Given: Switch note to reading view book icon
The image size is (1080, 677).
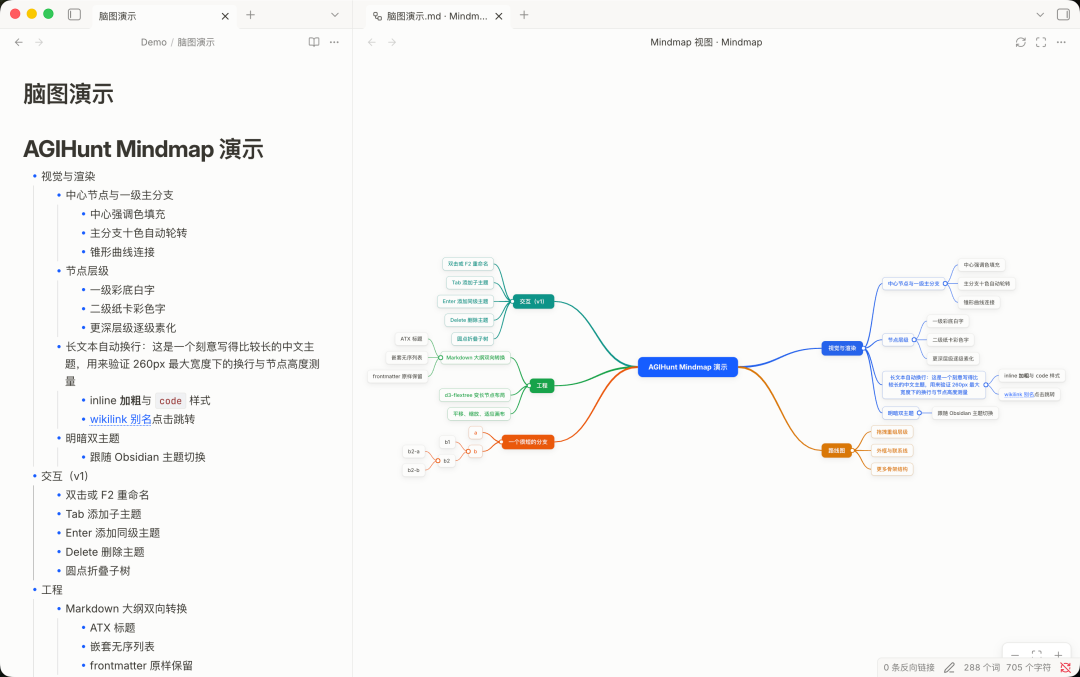Looking at the screenshot, I should [x=313, y=42].
